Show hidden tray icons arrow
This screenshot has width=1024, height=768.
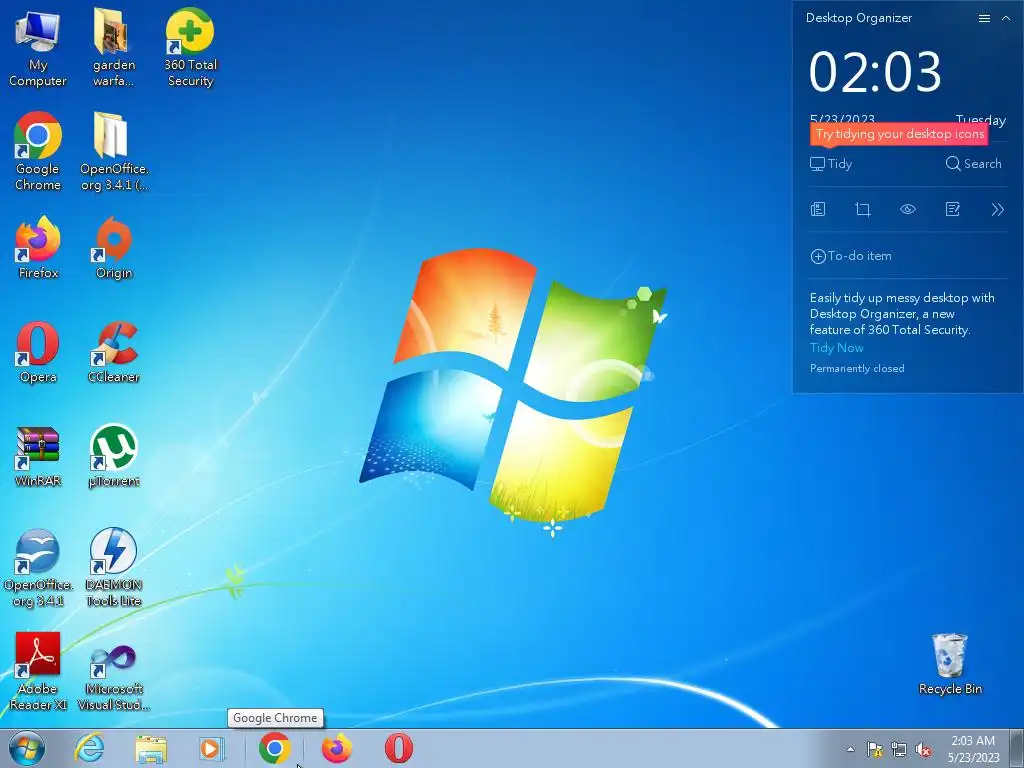(x=850, y=749)
